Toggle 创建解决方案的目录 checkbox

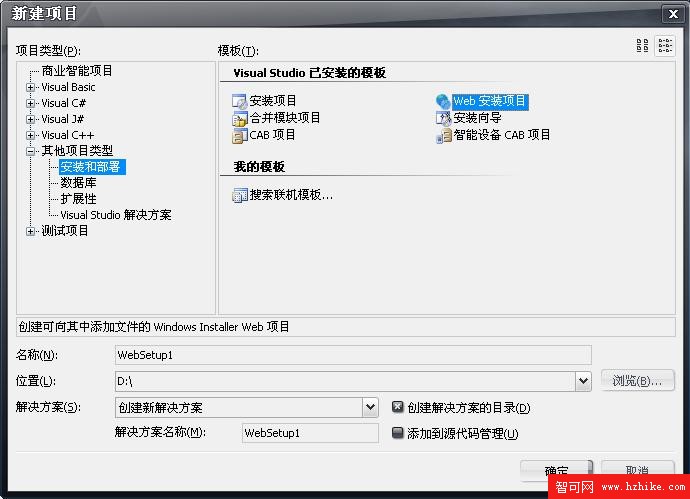(397, 407)
